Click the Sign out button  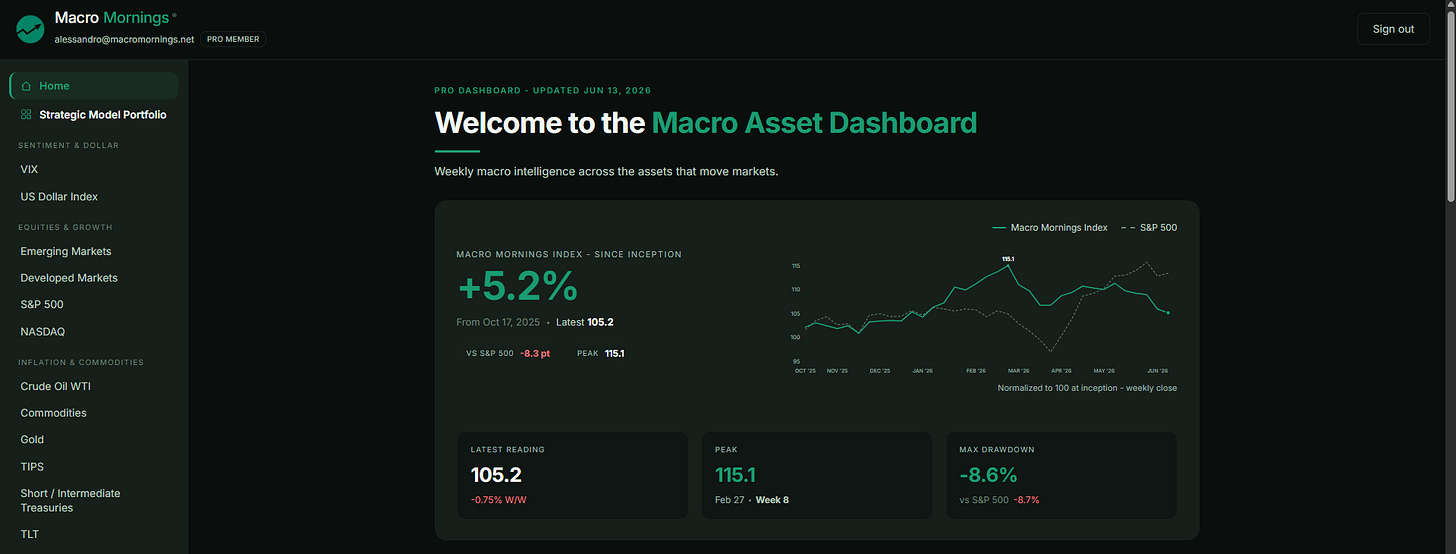click(x=1393, y=29)
